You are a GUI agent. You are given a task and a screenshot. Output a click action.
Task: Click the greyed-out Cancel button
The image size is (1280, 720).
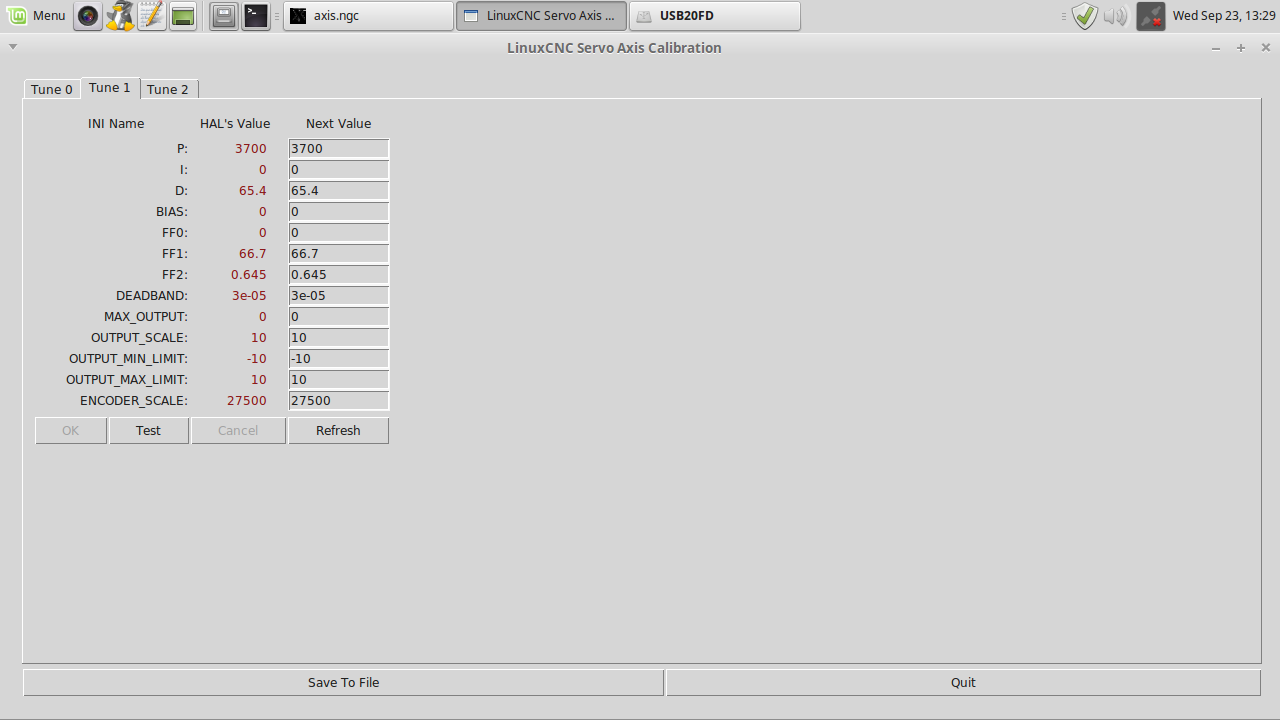238,430
